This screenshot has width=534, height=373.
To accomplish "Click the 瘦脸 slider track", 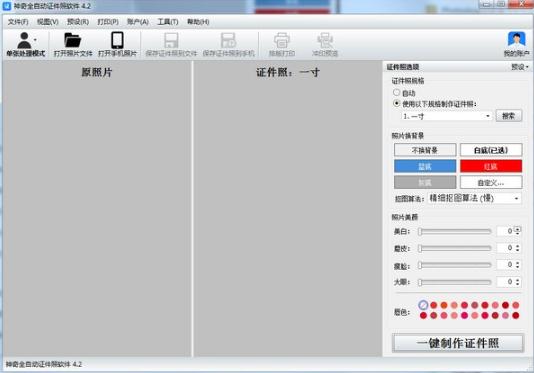I will pos(455,265).
